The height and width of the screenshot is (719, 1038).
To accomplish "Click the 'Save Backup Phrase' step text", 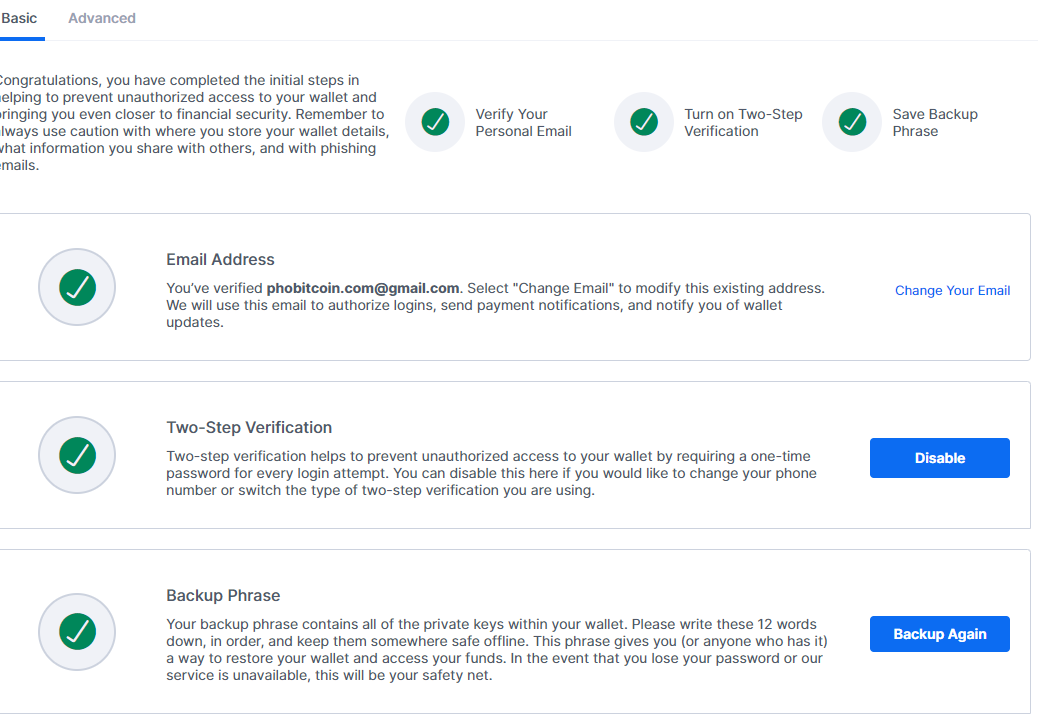I will 935,123.
